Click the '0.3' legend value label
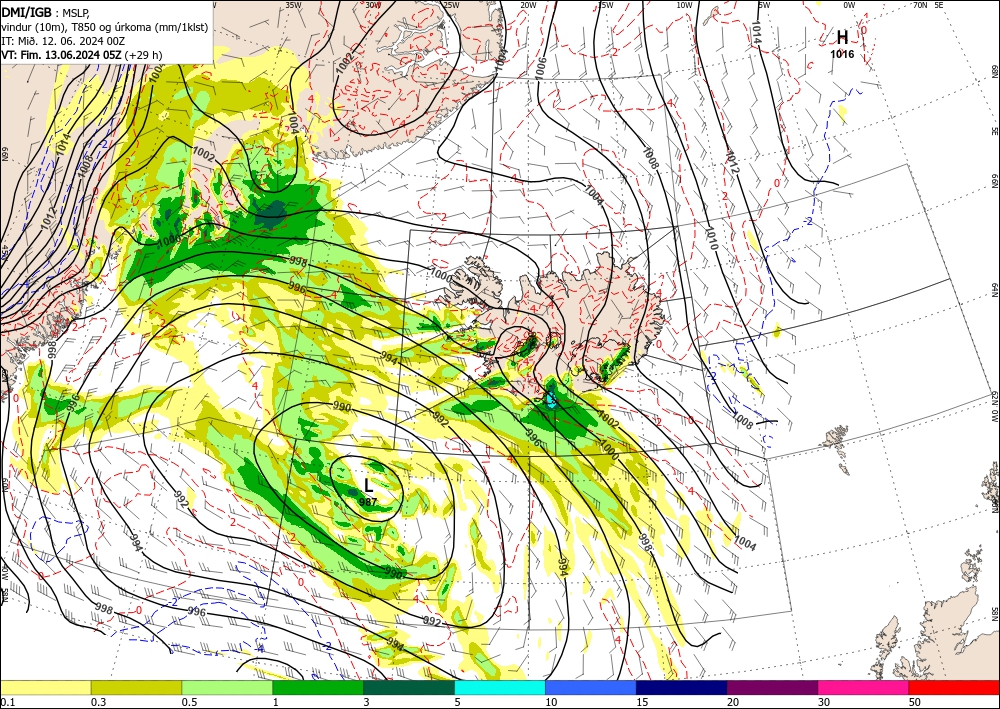Screen dimensions: 1000x709 pos(98,702)
